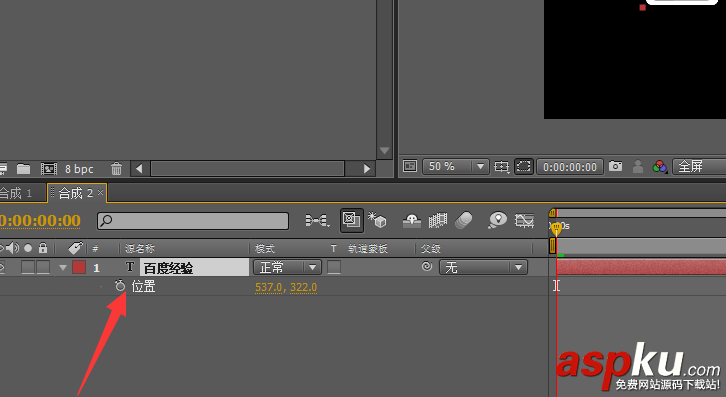Click the 父级 column header
Image resolution: width=726 pixels, height=397 pixels.
tap(430, 249)
